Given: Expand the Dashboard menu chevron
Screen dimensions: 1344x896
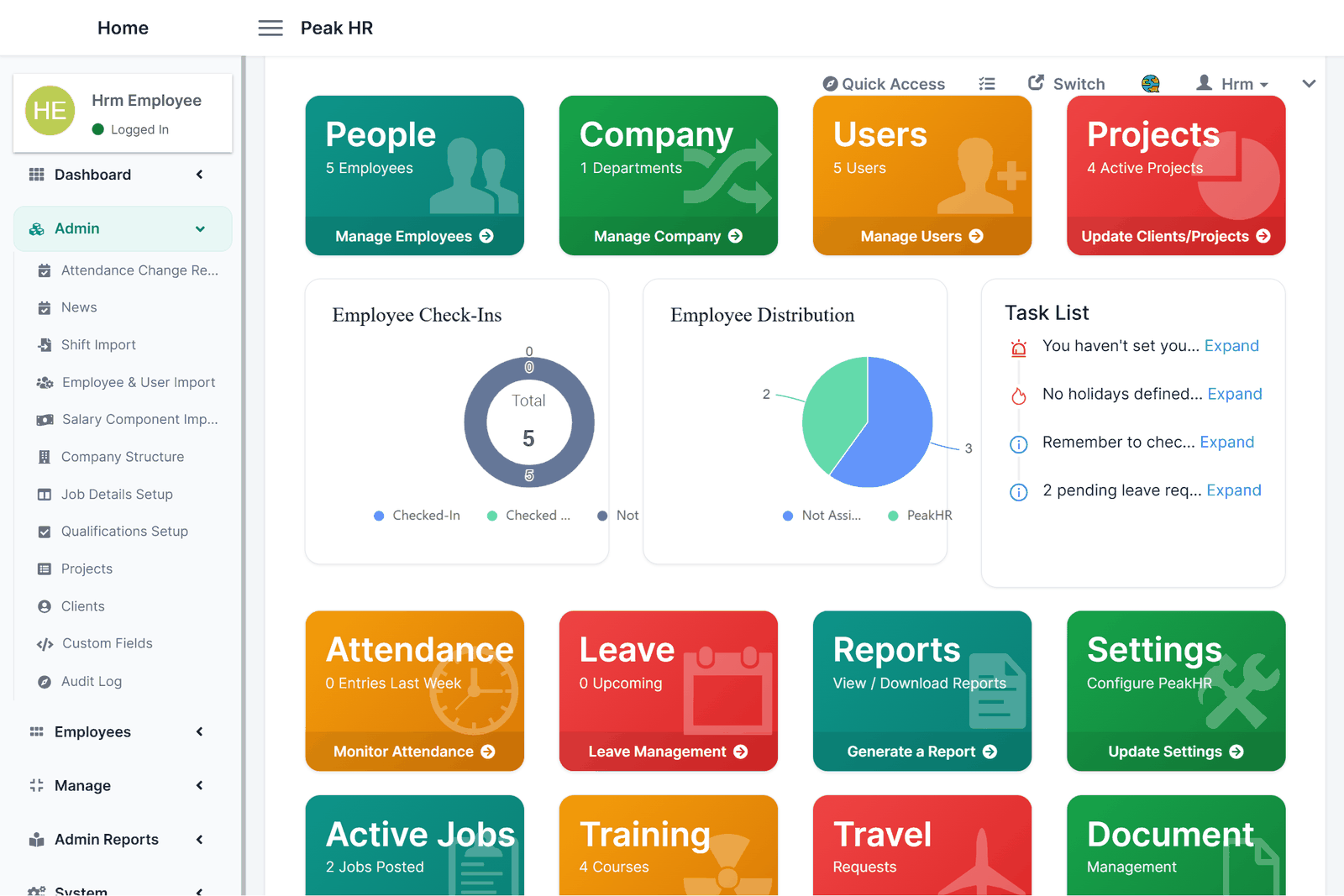Looking at the screenshot, I should pos(199,175).
